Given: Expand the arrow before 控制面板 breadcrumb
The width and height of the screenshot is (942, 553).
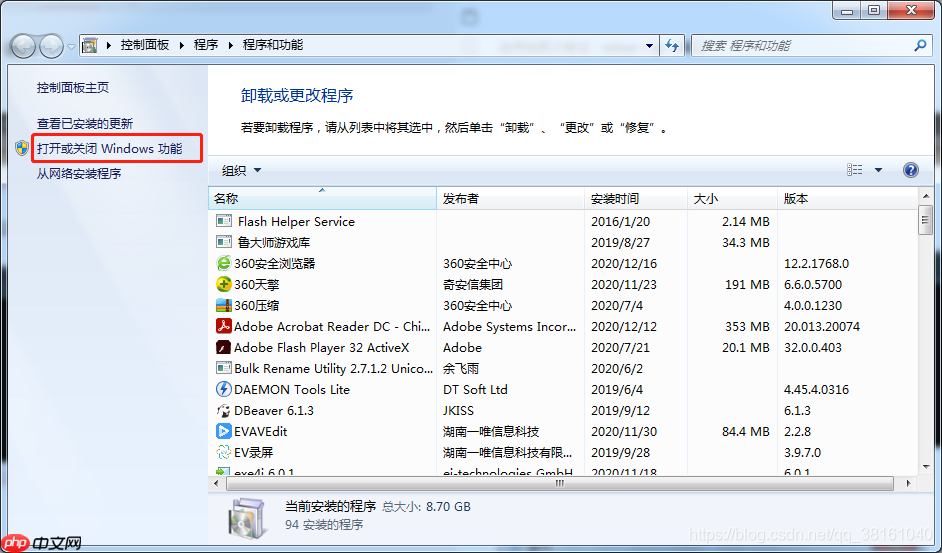Looking at the screenshot, I should point(109,45).
